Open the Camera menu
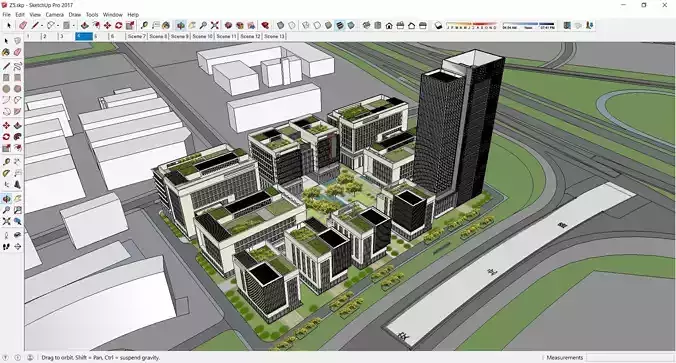 click(55, 14)
